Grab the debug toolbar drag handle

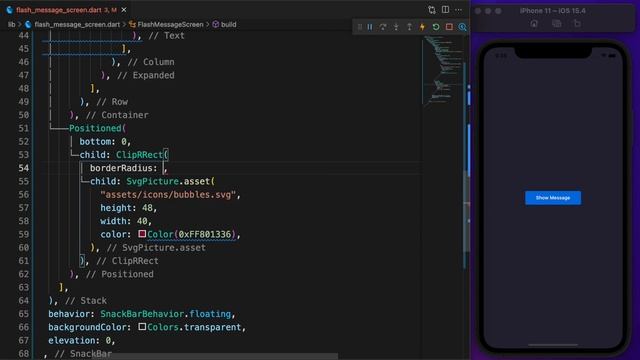[360, 27]
